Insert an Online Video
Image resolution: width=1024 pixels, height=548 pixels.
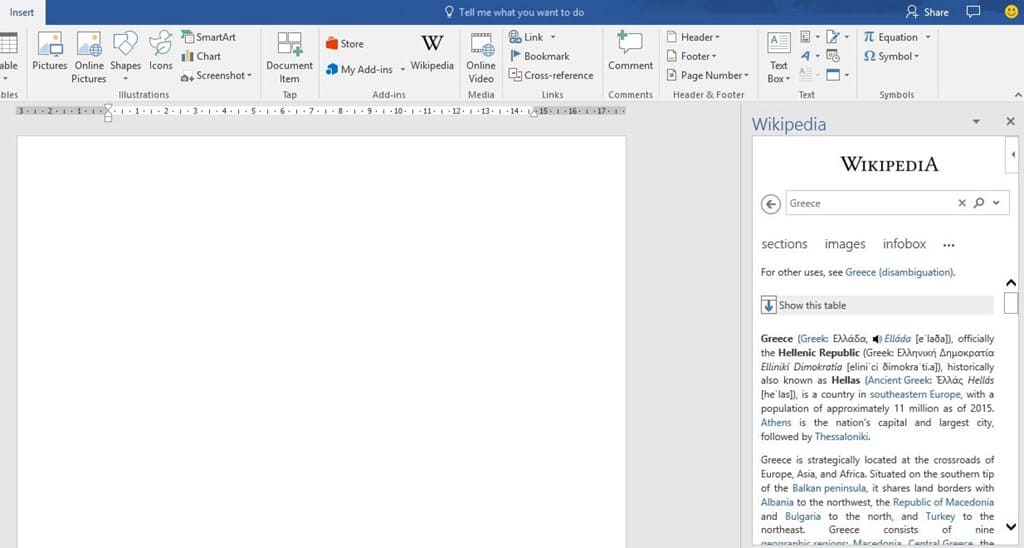(481, 57)
